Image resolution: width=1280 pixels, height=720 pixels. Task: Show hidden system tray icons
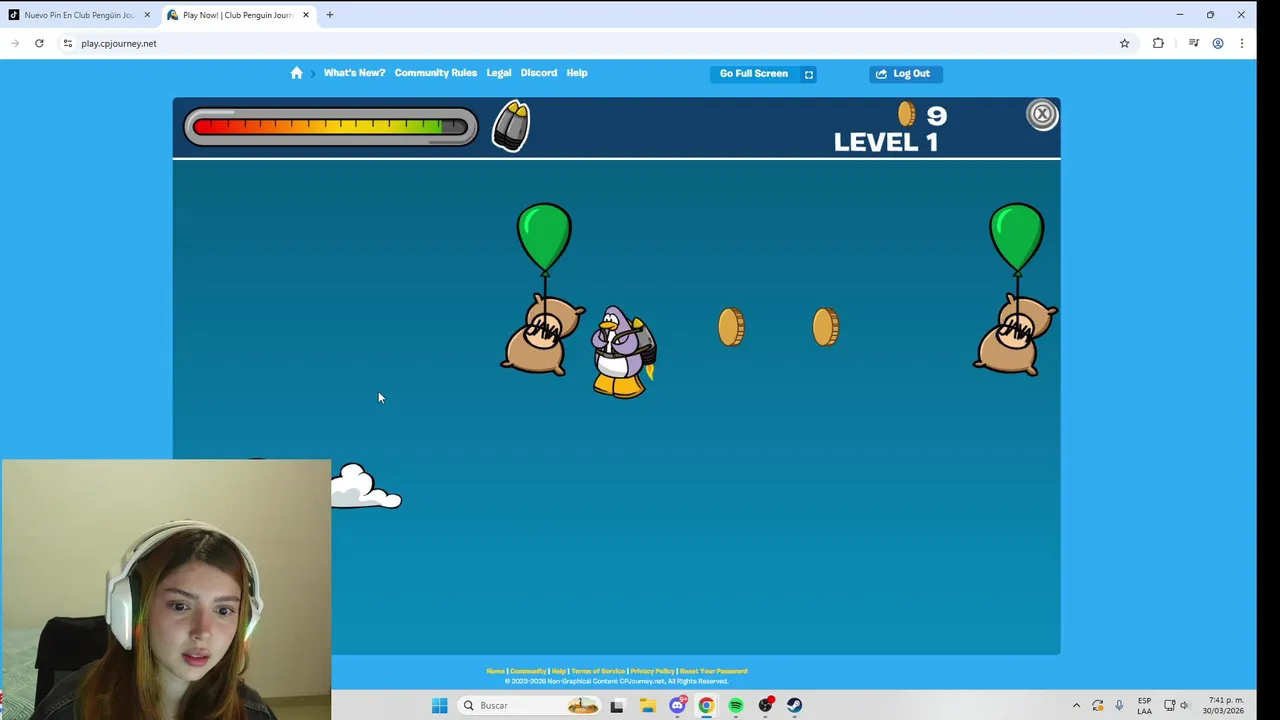pyautogui.click(x=1076, y=706)
